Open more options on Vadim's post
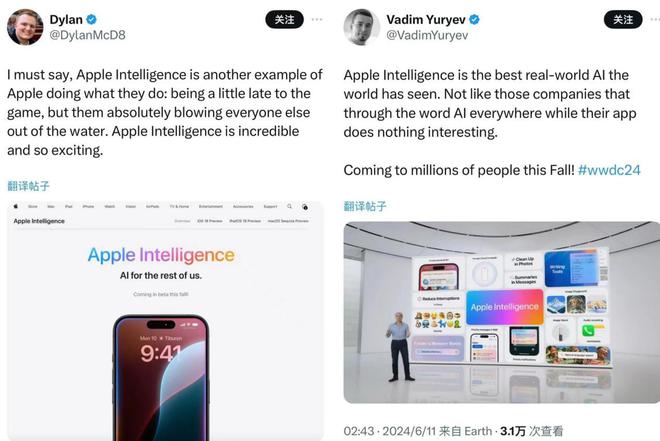 pyautogui.click(x=655, y=19)
